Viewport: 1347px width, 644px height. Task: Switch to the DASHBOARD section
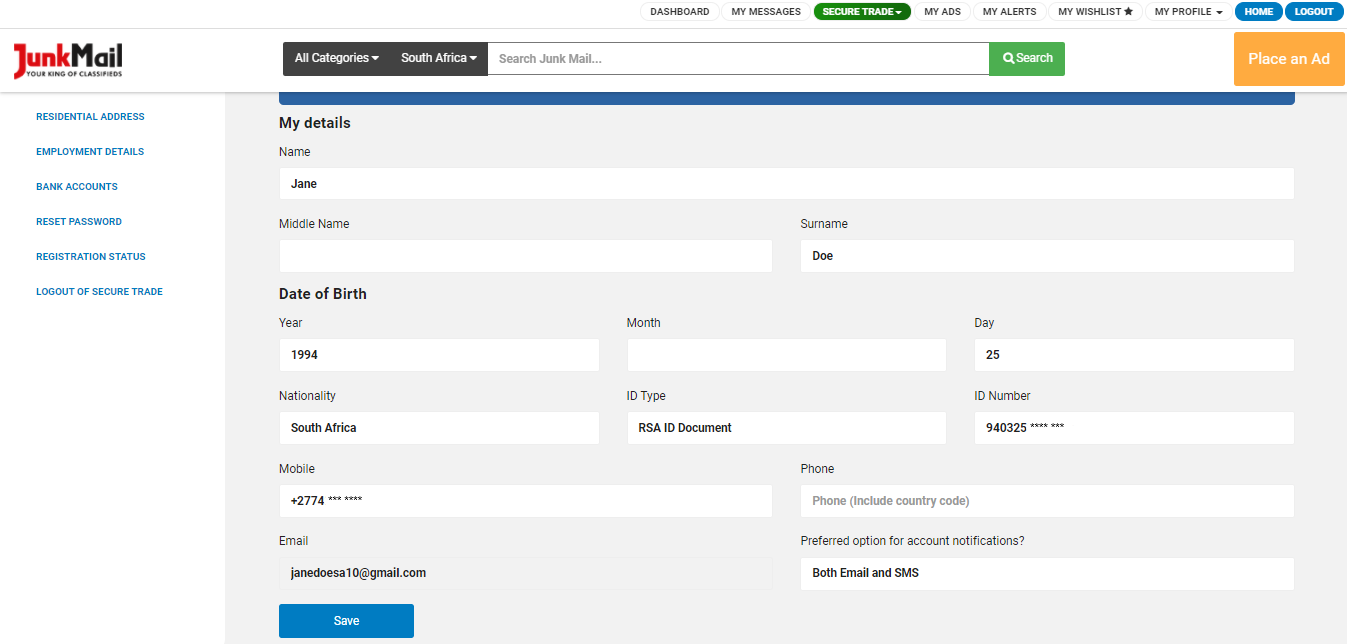tap(679, 11)
